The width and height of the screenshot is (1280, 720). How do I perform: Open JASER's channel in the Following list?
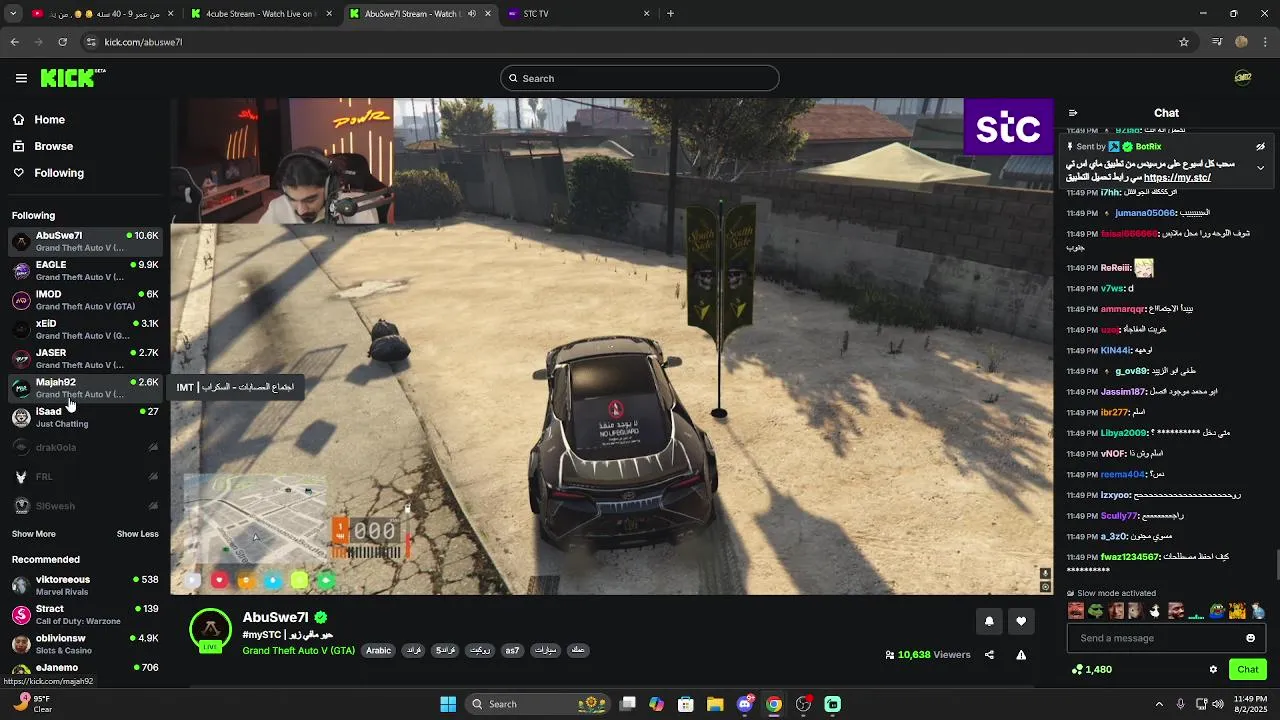85,359
